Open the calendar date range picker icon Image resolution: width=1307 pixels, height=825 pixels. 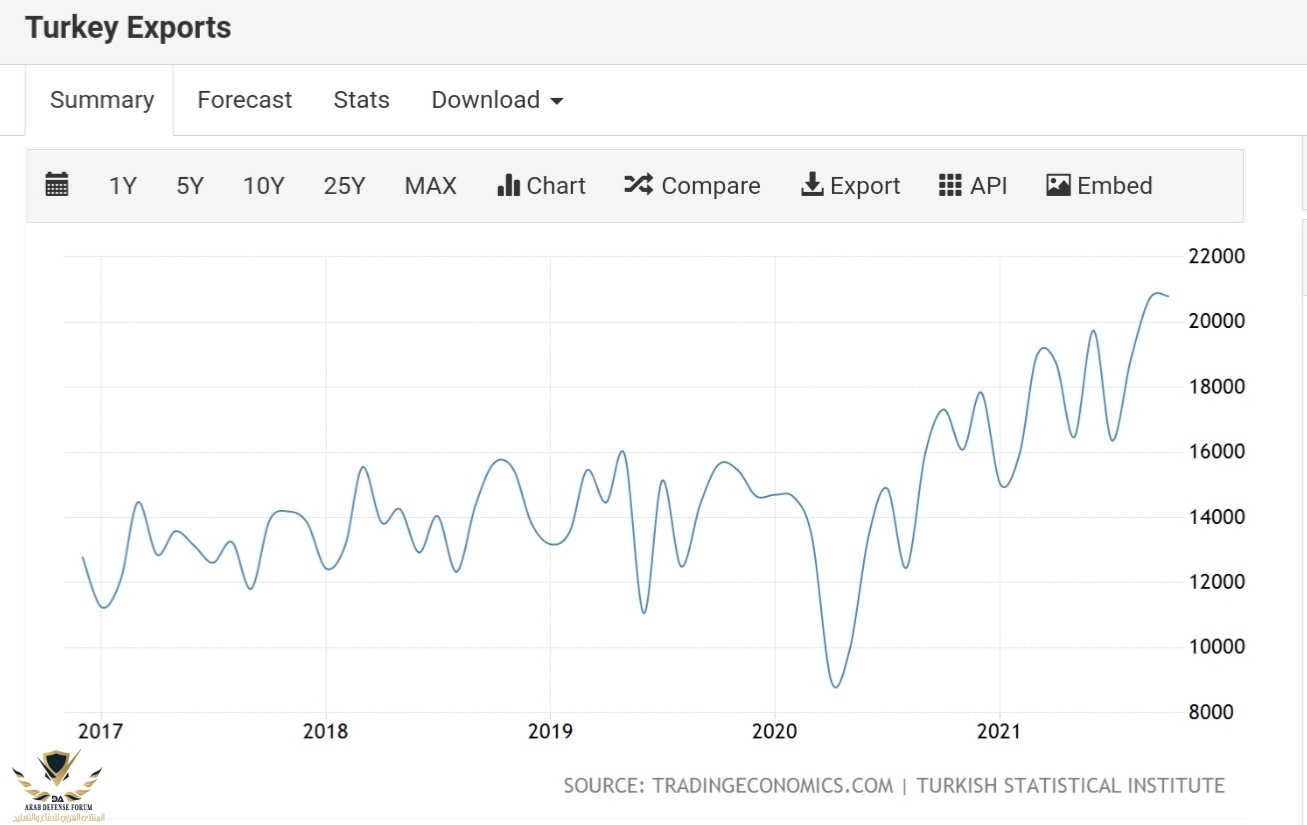(x=57, y=185)
